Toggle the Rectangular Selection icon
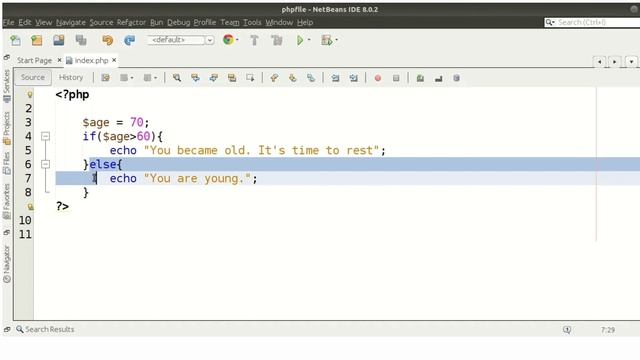 click(x=250, y=78)
